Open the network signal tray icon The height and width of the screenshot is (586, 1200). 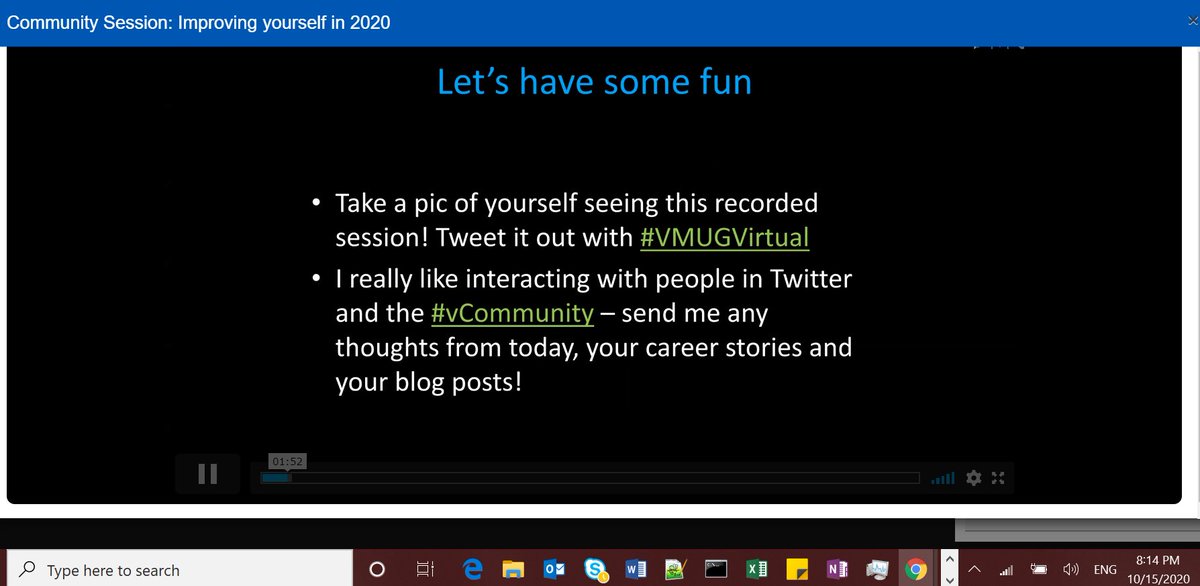(x=1007, y=571)
